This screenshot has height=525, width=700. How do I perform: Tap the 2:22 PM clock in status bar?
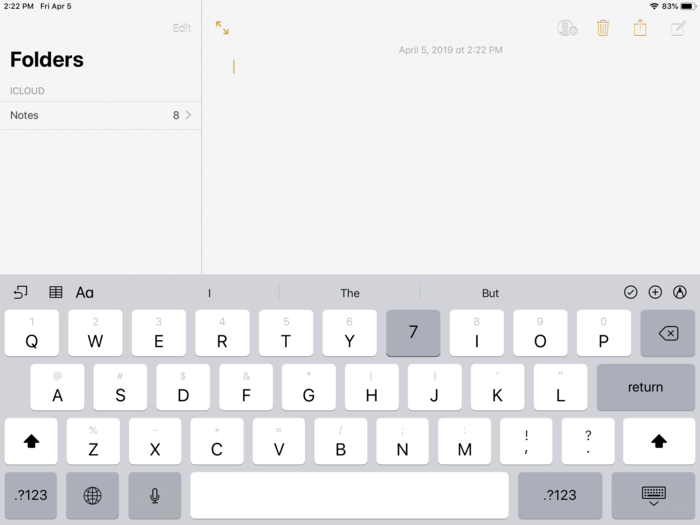[x=18, y=6]
